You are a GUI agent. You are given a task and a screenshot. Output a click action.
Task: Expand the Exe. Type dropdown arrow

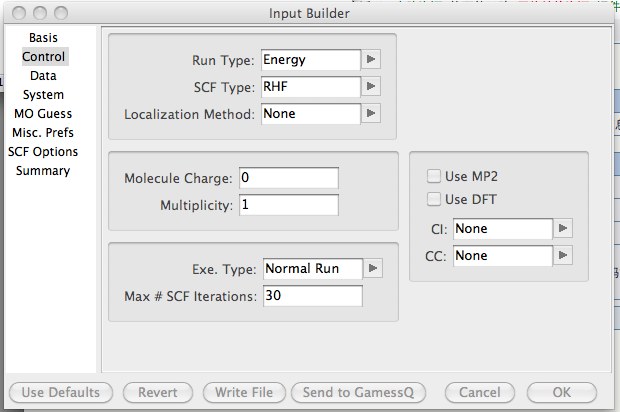pyautogui.click(x=372, y=268)
